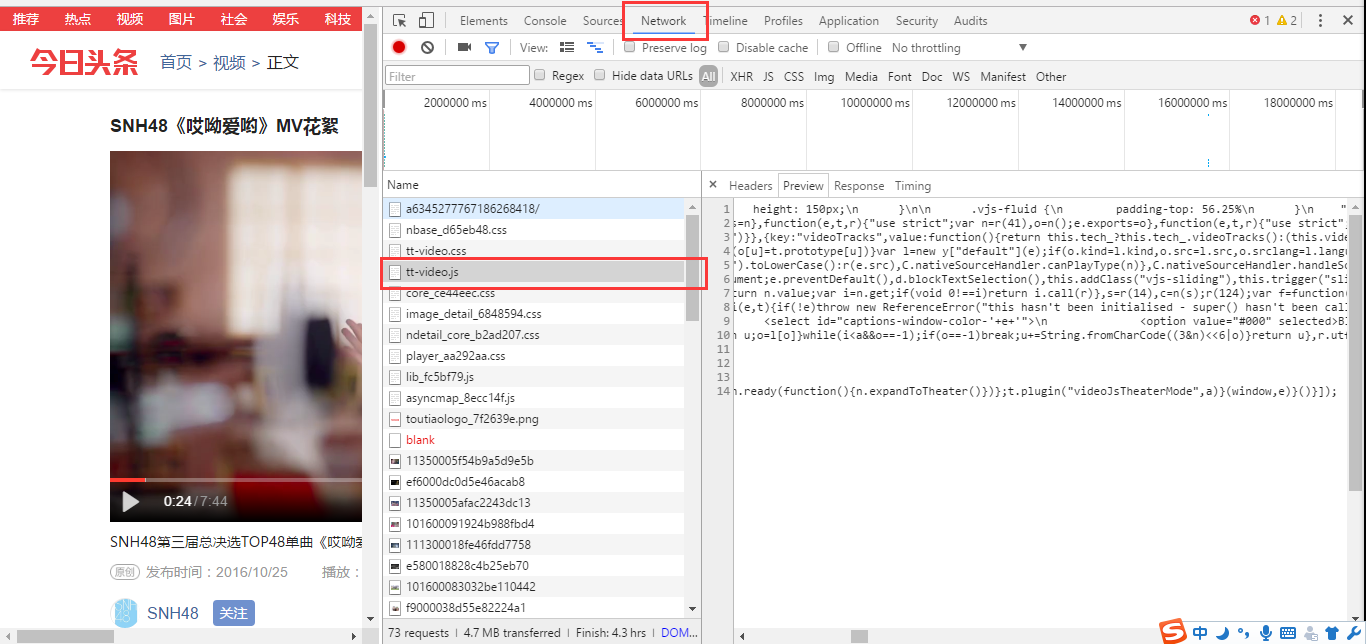Open the Sources panel
This screenshot has height=644, width=1366.
pos(601,20)
